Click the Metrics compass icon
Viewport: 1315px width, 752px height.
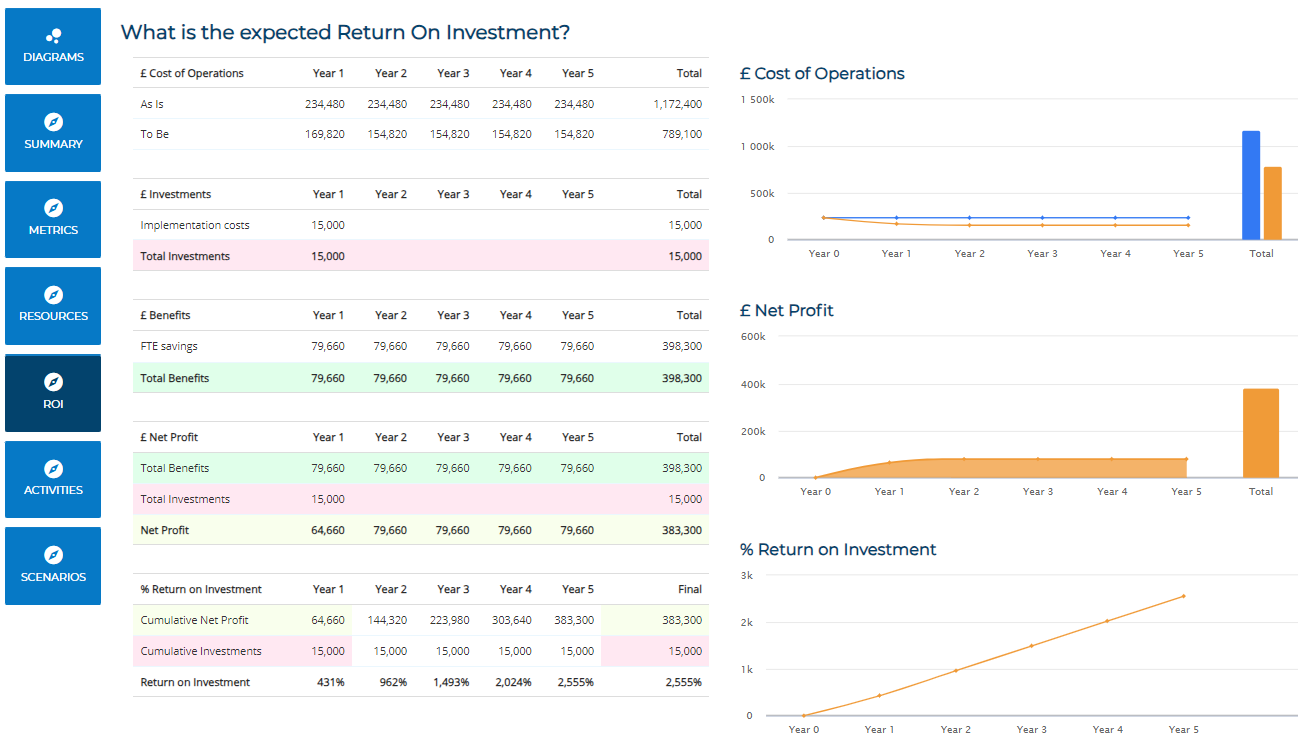(x=54, y=208)
